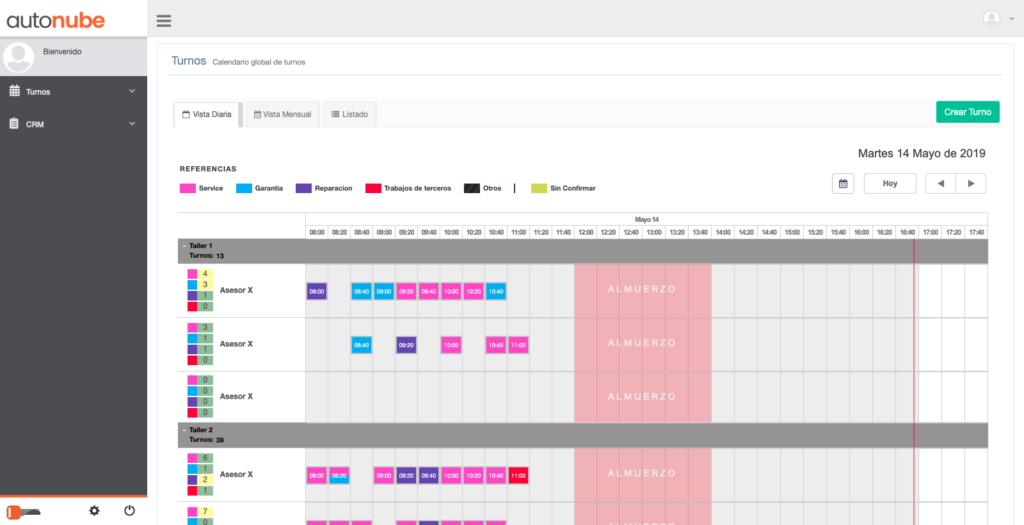Switch to the Vista Mensual tab
1024x525 pixels.
[x=282, y=114]
